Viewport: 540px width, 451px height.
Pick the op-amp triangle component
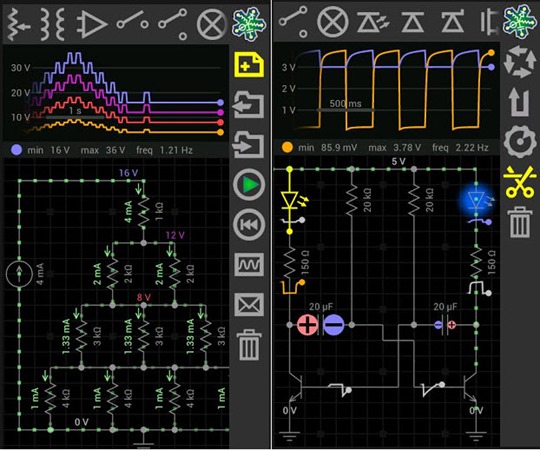[x=92, y=24]
